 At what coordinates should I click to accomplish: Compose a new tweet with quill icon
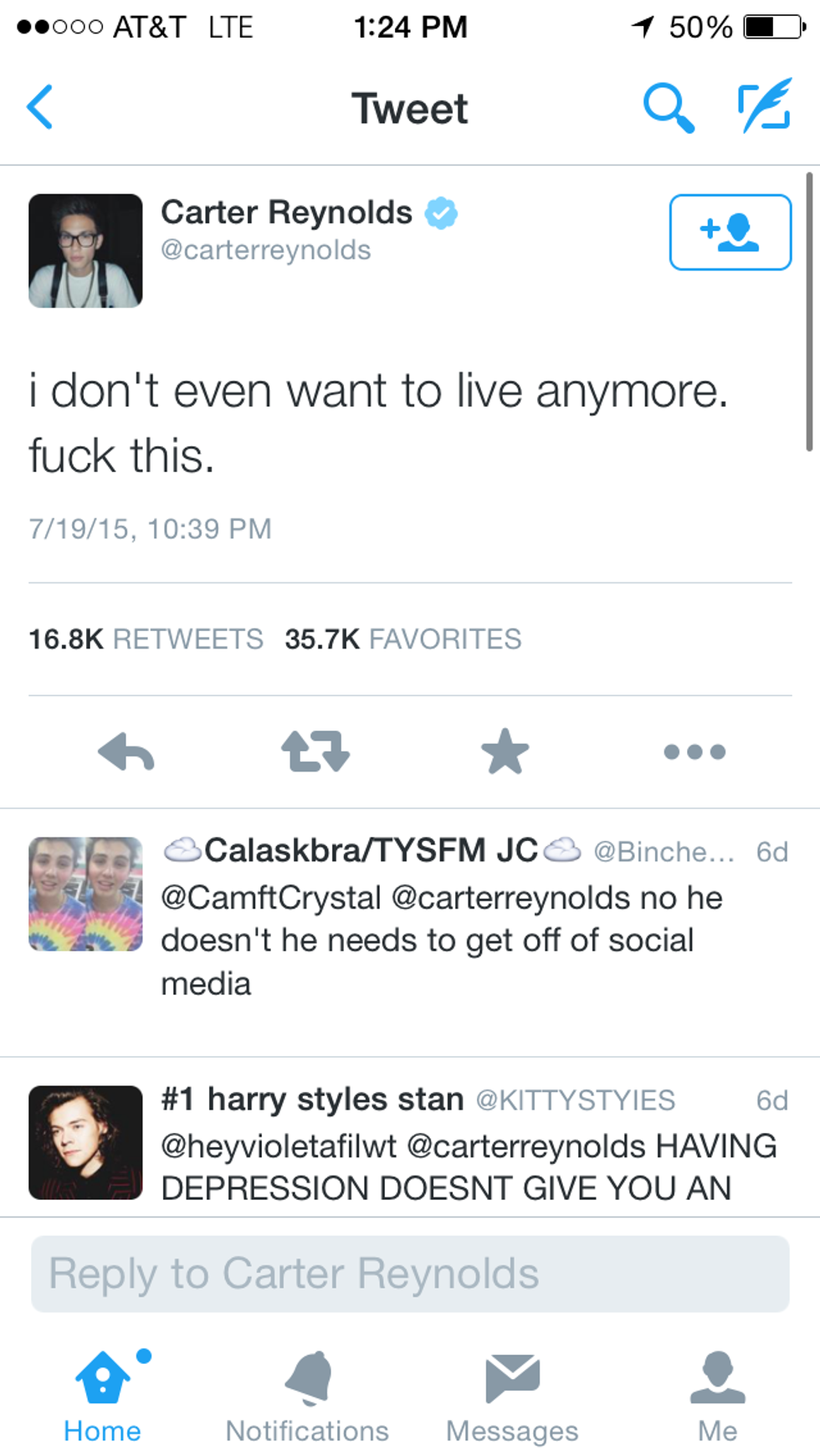pyautogui.click(x=765, y=105)
